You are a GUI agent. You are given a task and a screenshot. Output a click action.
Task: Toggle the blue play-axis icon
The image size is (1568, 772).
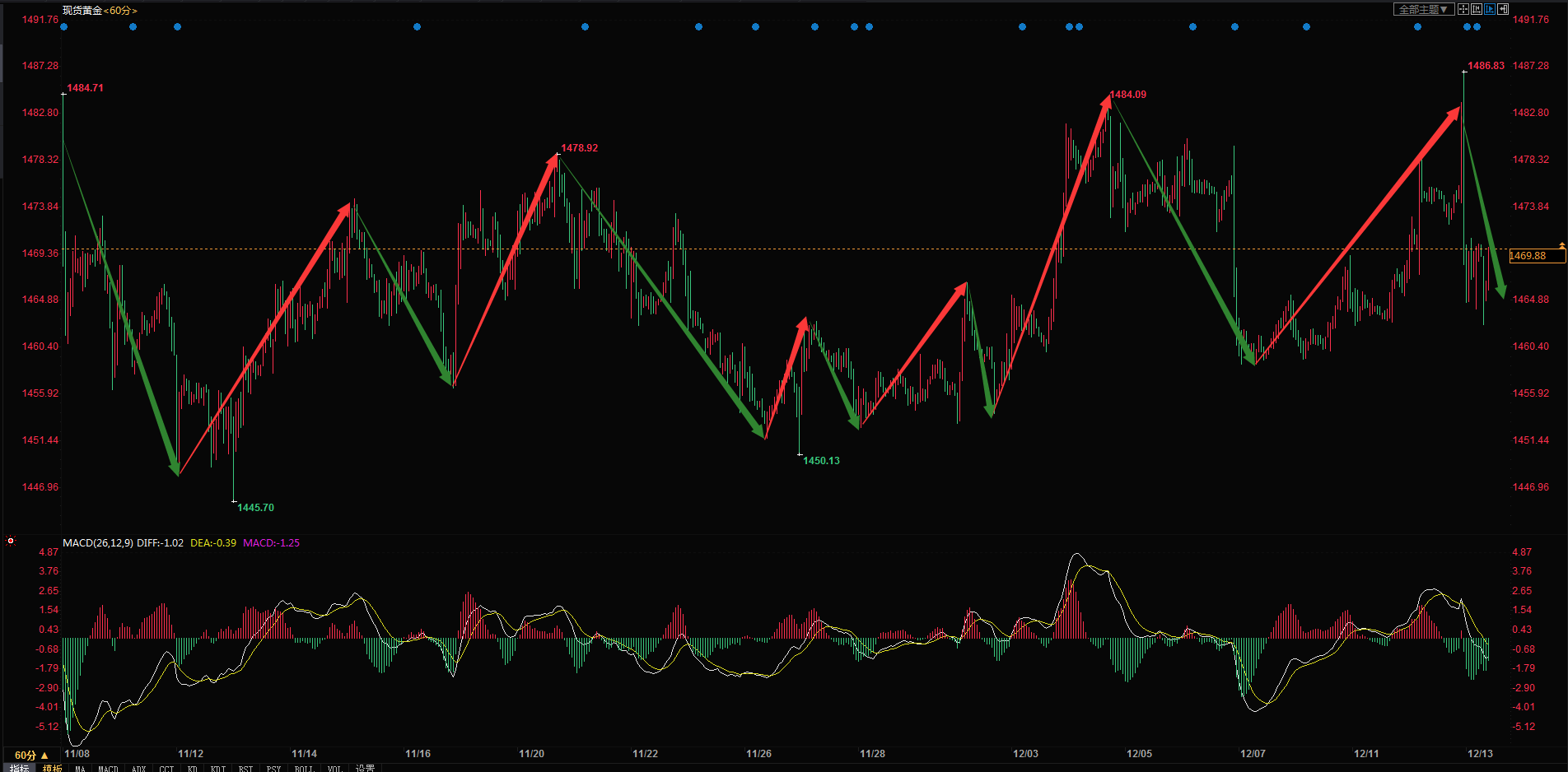tap(1490, 9)
